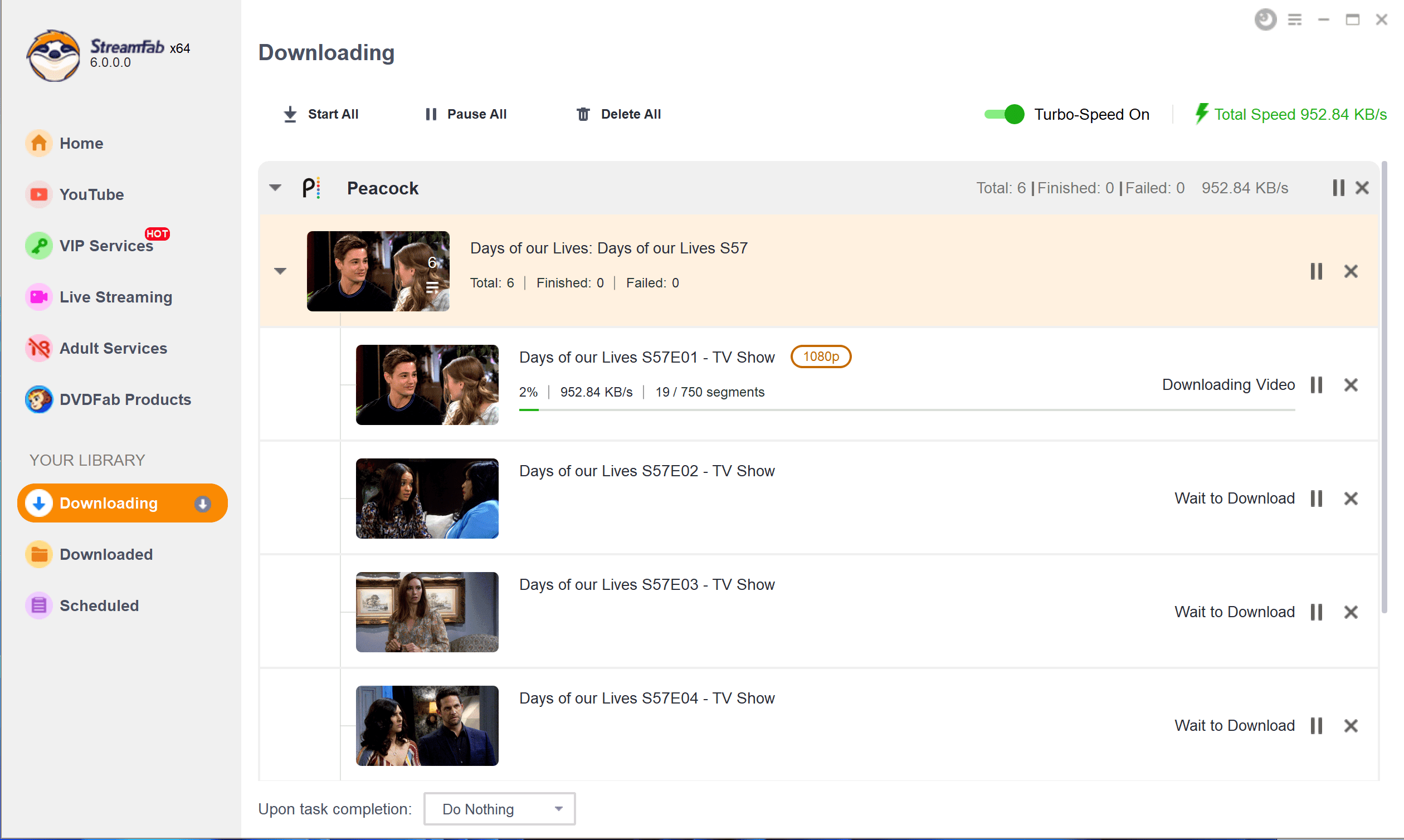1404x840 pixels.
Task: Pause all active downloads
Action: [x=467, y=113]
